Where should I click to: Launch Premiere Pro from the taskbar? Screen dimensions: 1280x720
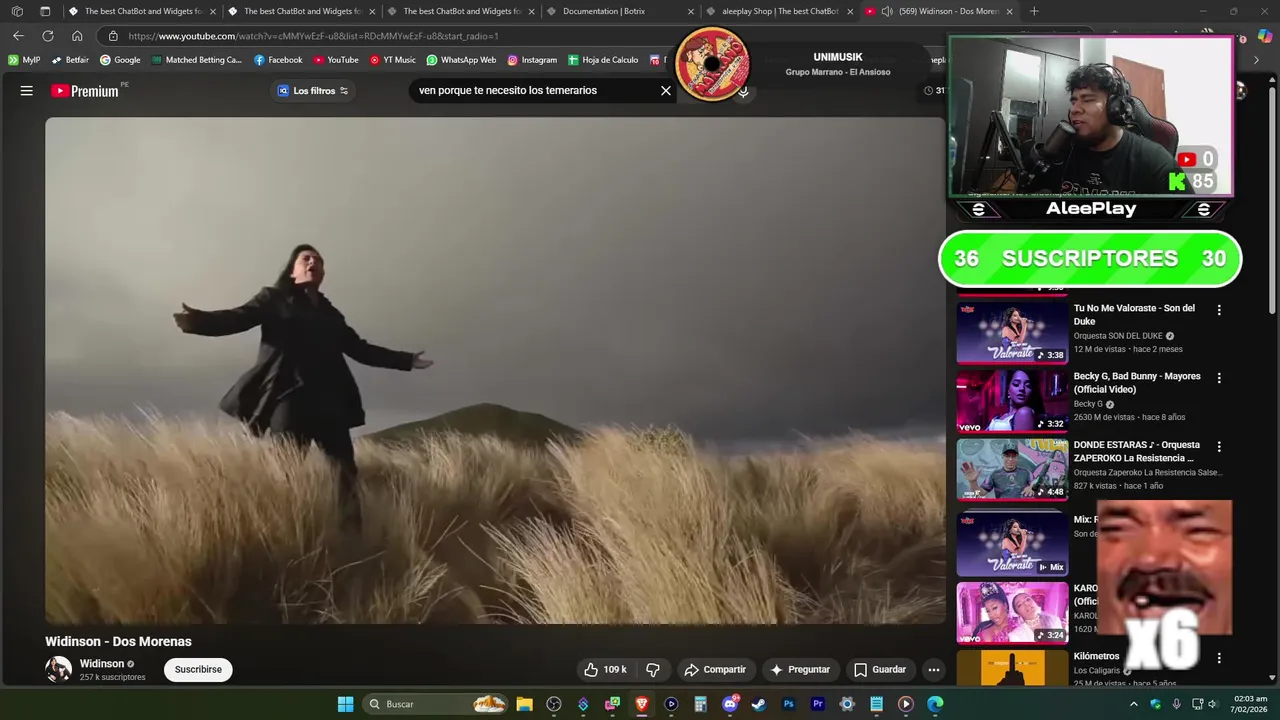[x=818, y=704]
